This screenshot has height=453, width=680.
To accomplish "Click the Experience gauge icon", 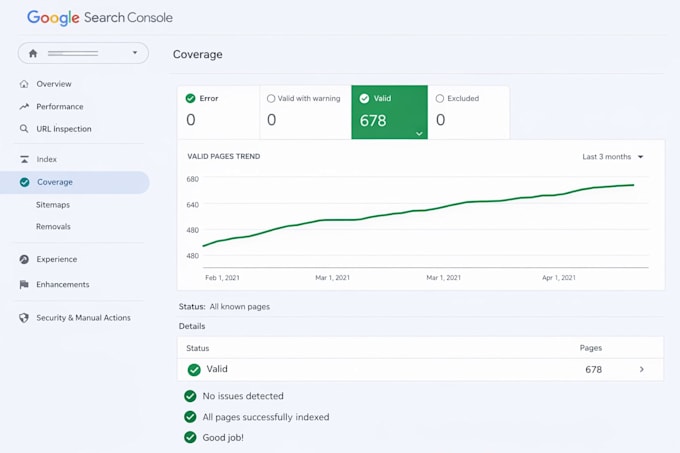I will [24, 259].
